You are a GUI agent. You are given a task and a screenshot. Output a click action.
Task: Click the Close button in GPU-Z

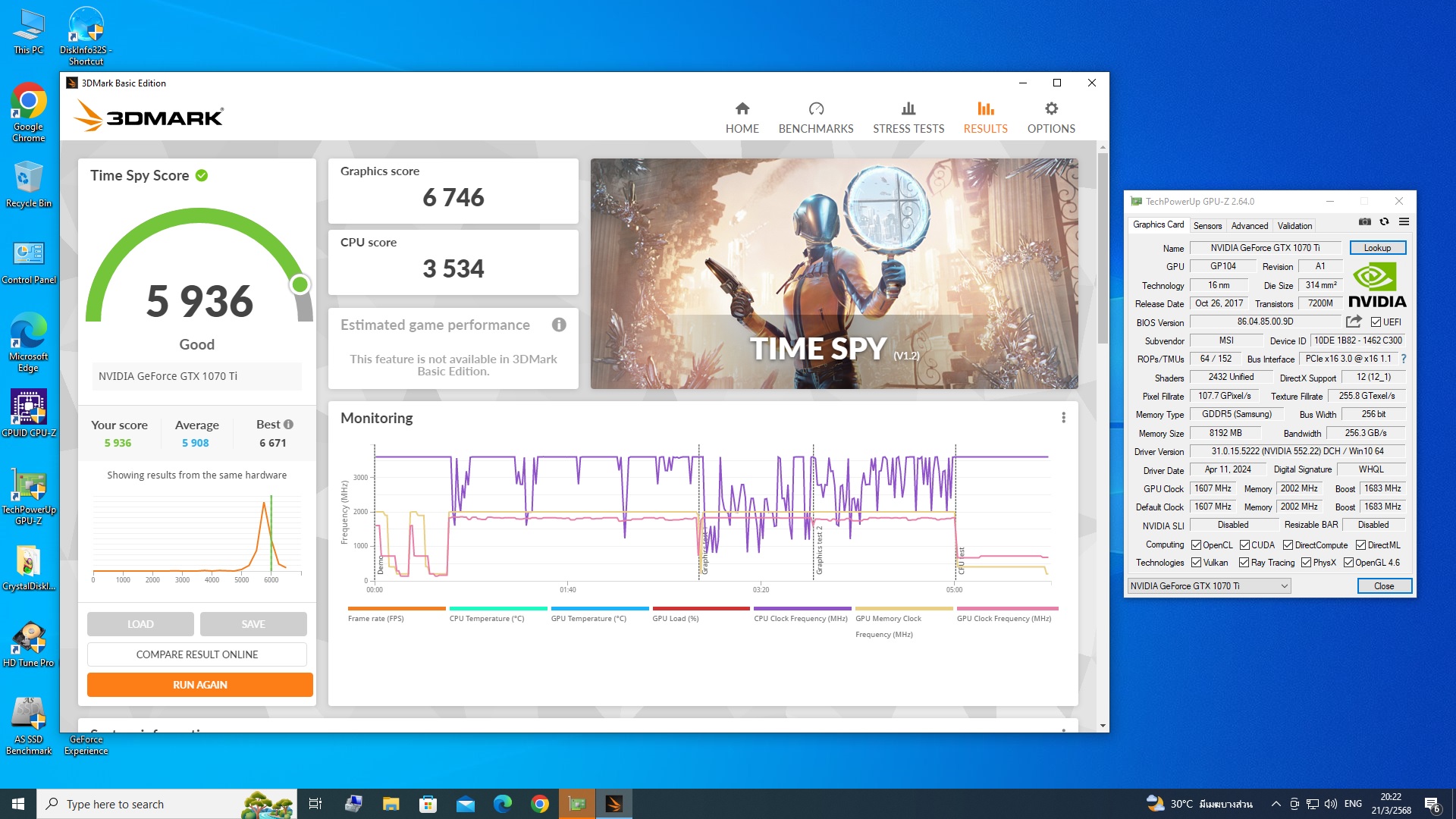pos(1384,586)
